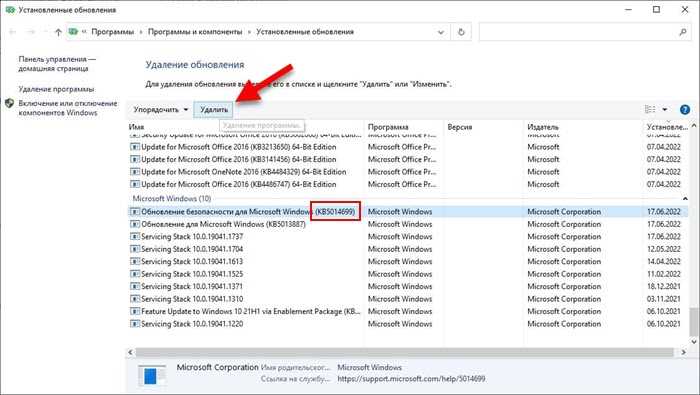Click date 18.12.2021 cell
Image resolution: width=700 pixels, height=395 pixels.
(663, 287)
